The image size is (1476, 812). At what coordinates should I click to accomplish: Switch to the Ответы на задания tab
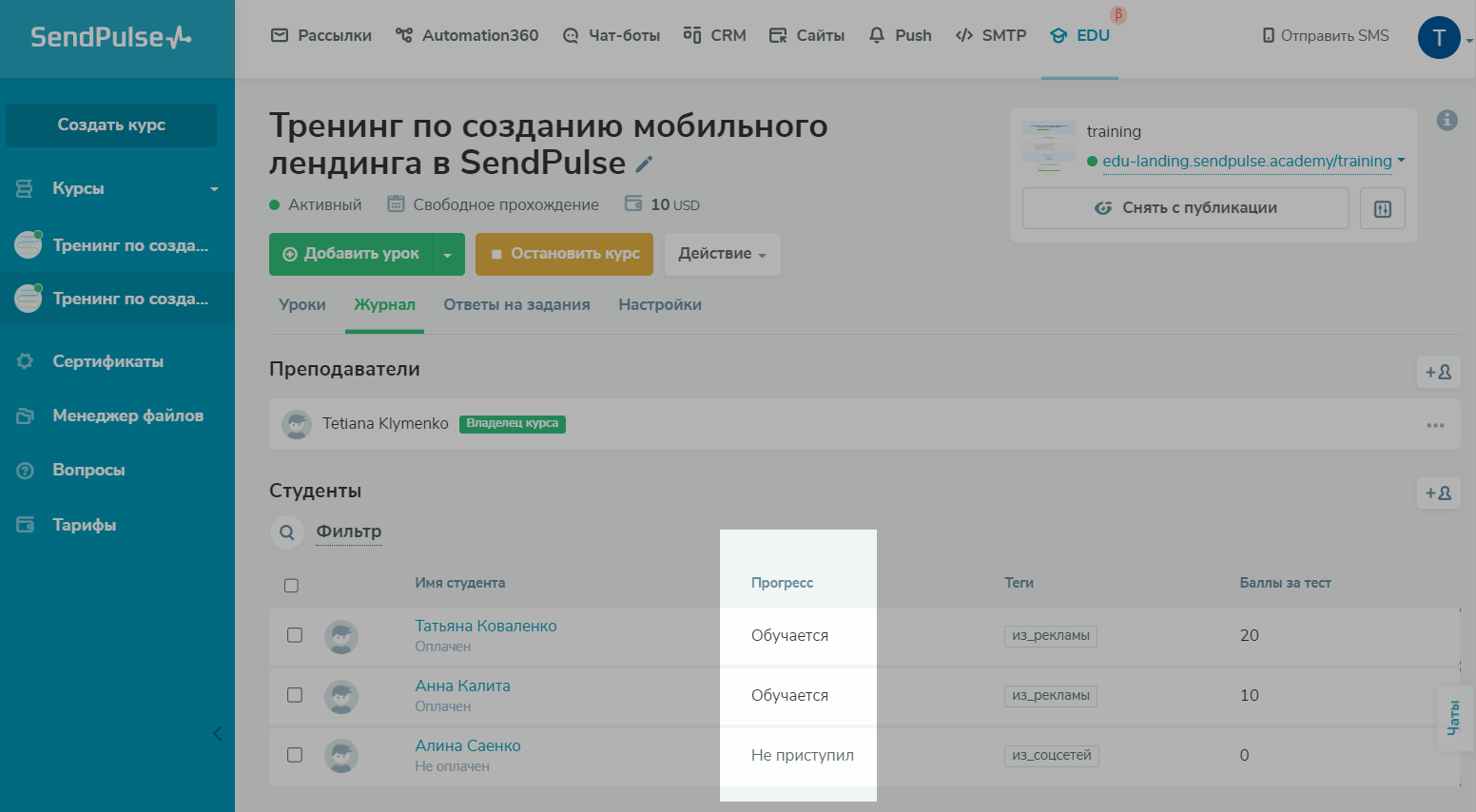516,305
